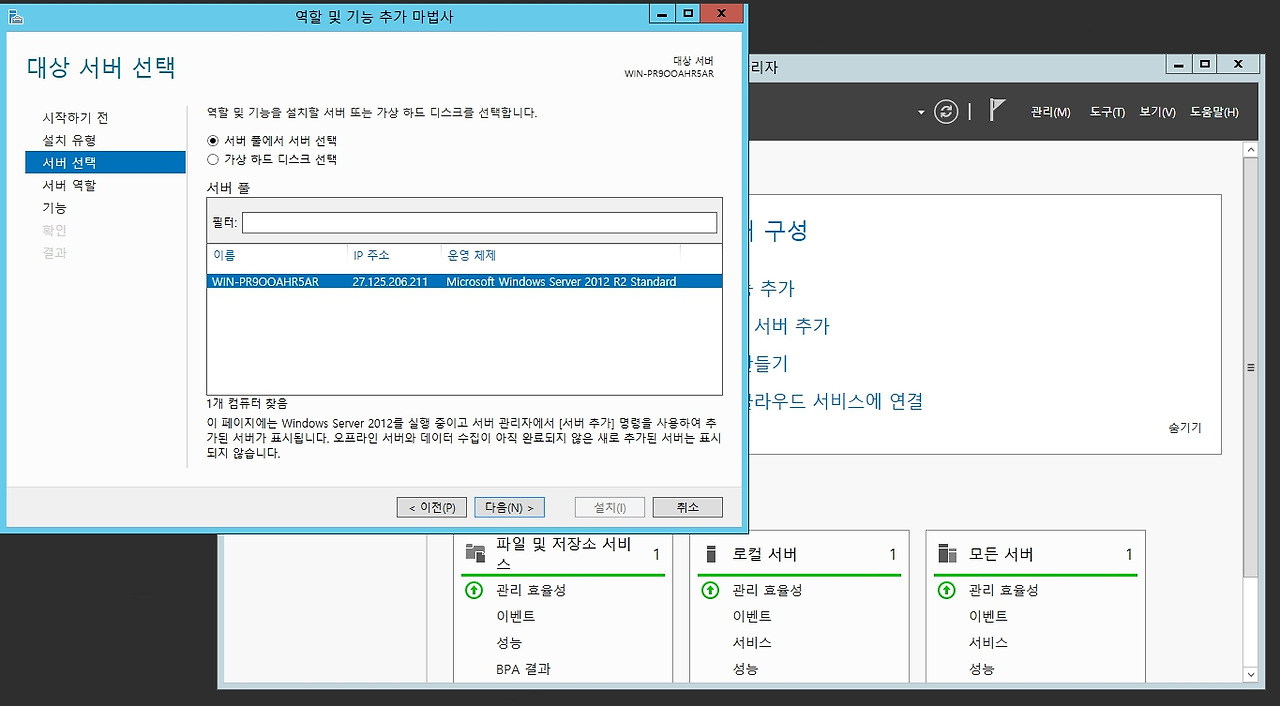1280x706 pixels.
Task: Select the virtual hard disk radio option
Action: (212, 159)
